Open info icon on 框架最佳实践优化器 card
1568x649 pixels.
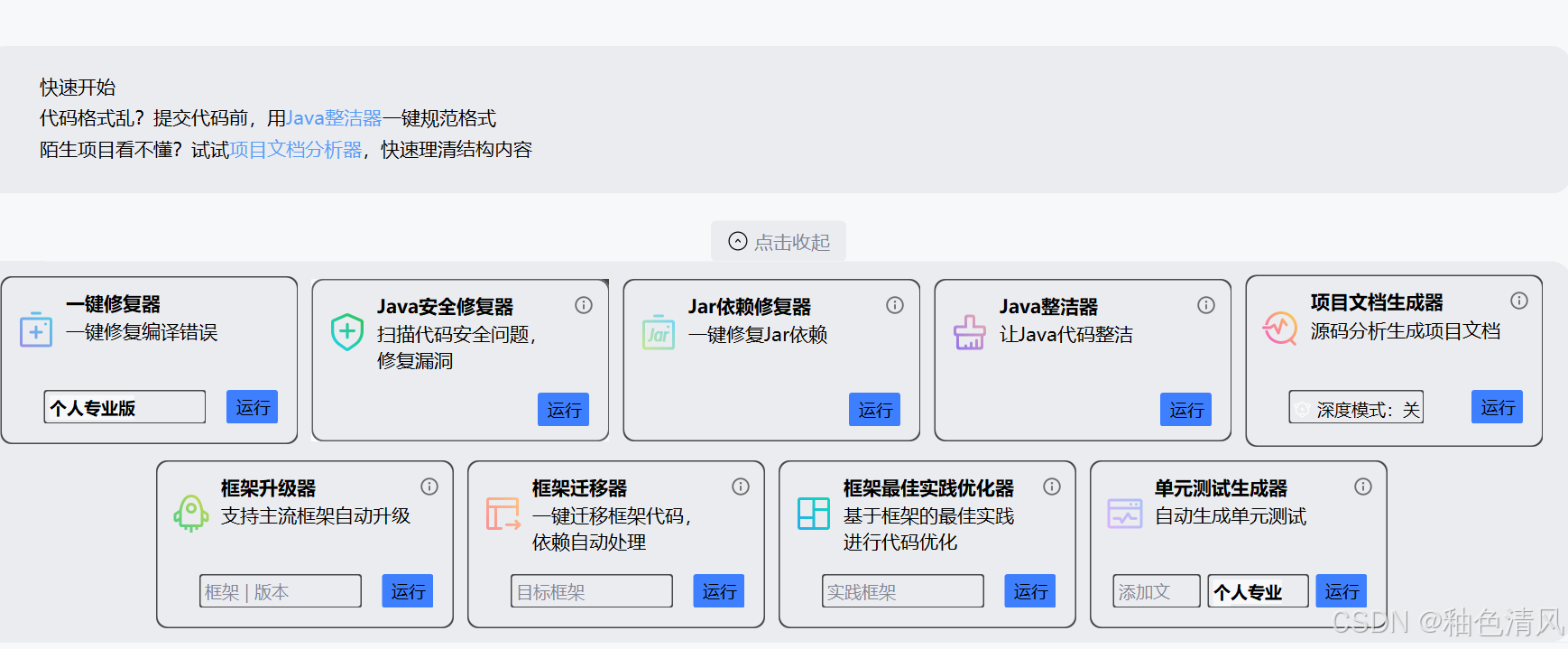[x=1052, y=487]
